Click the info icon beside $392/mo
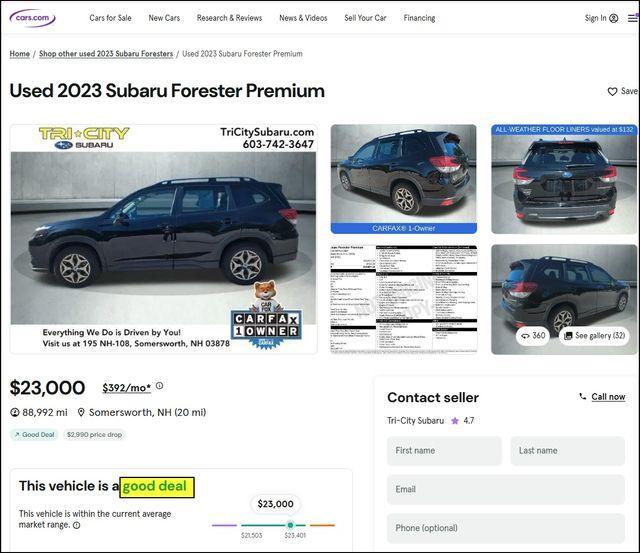This screenshot has height=553, width=640. click(x=160, y=386)
